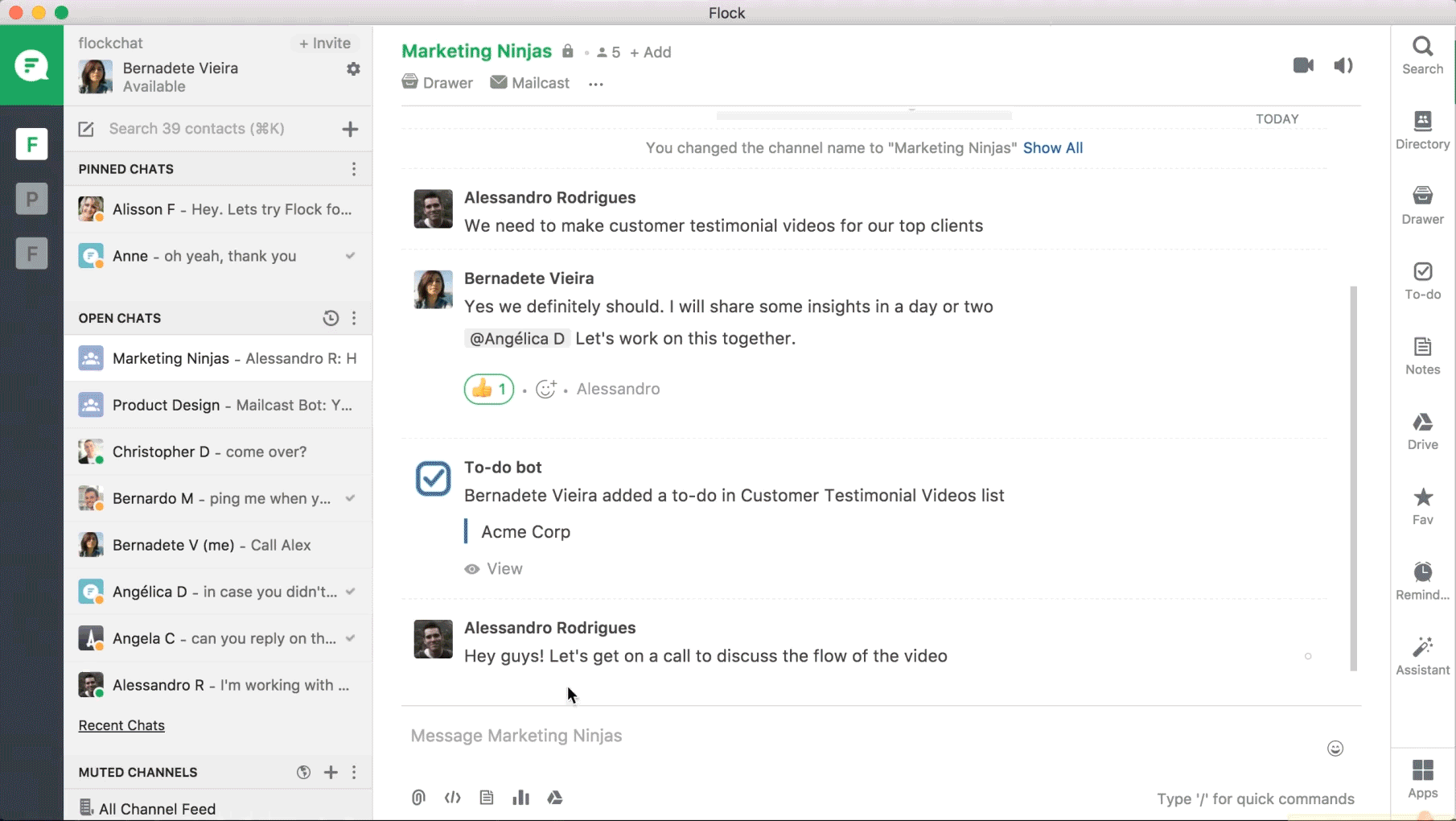Screen dimensions: 1456x821
Task: Open Pinned Chats options menu
Action: pyautogui.click(x=354, y=169)
